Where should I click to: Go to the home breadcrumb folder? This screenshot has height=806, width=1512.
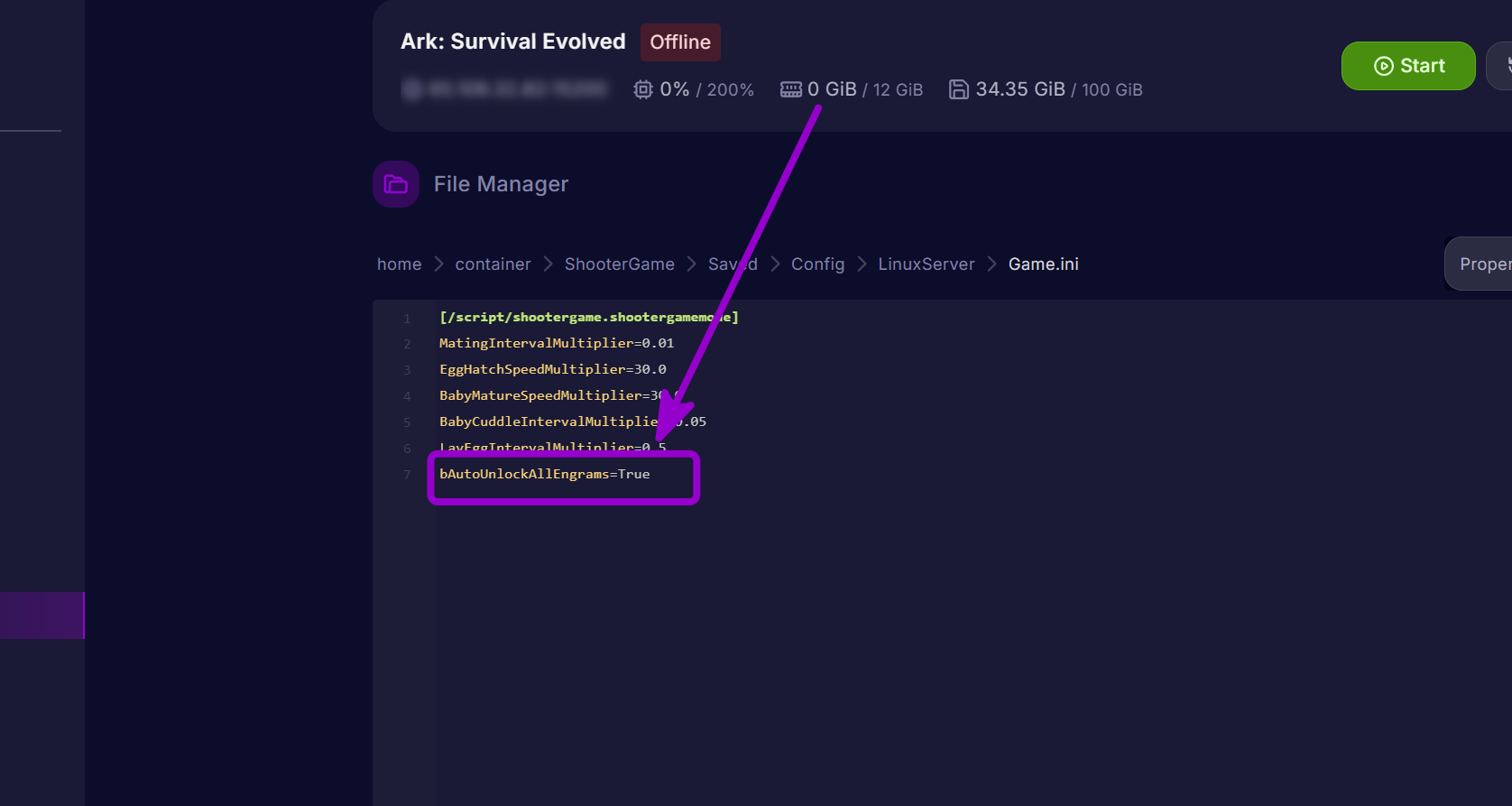tap(400, 264)
